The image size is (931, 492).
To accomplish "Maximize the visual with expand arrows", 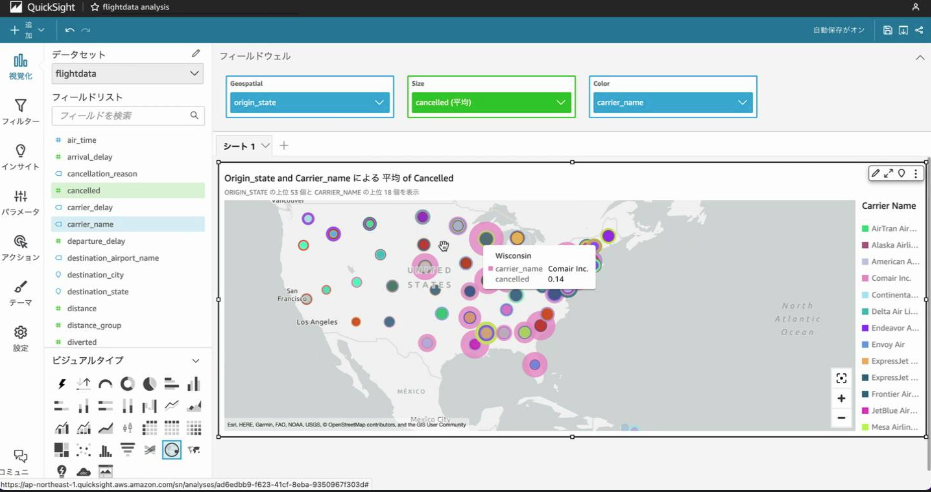I will [888, 173].
